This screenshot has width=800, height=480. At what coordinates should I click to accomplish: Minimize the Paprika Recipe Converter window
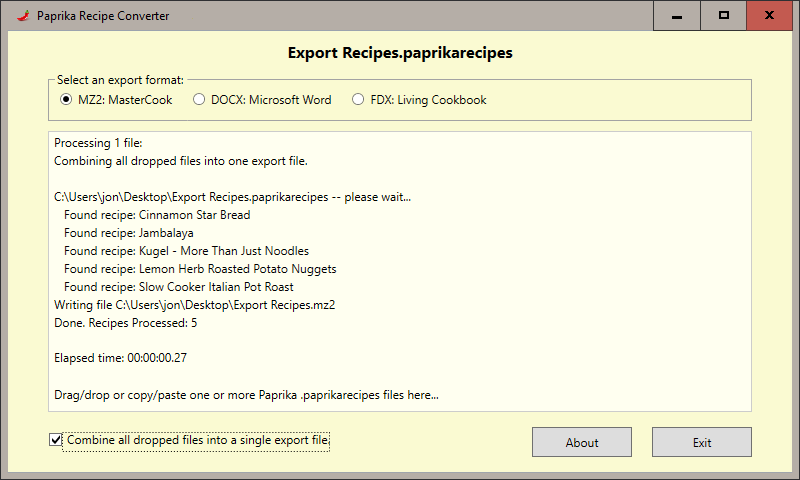[679, 16]
